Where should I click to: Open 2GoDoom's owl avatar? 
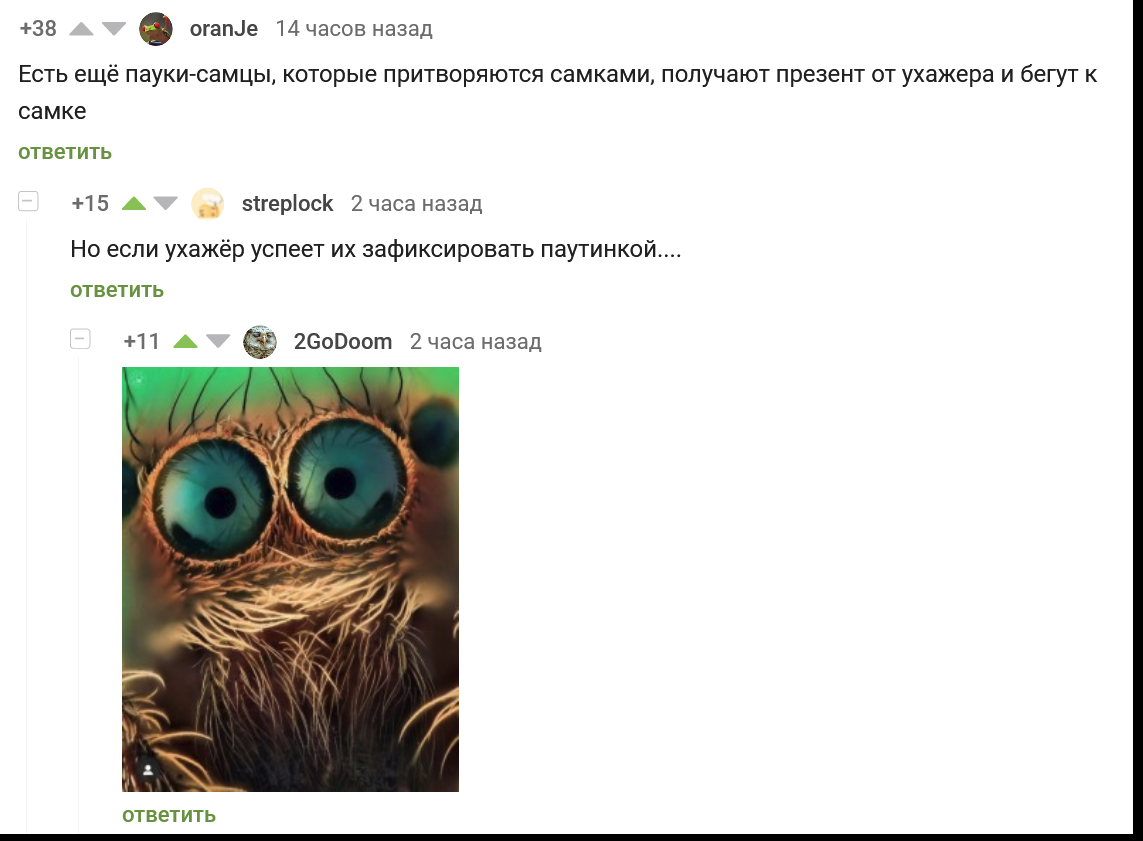(260, 342)
